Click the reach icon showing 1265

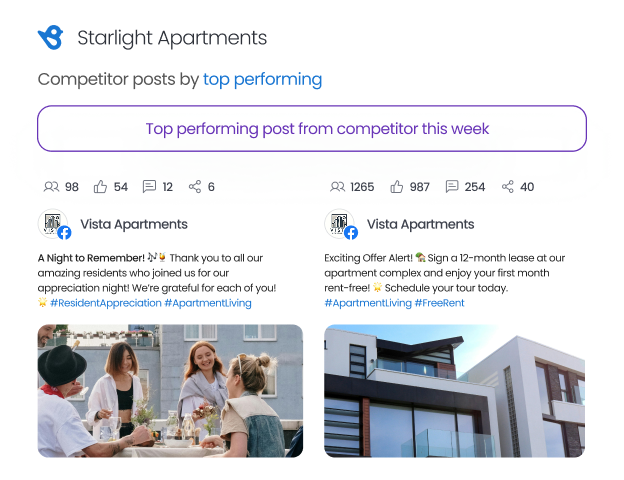tap(337, 186)
